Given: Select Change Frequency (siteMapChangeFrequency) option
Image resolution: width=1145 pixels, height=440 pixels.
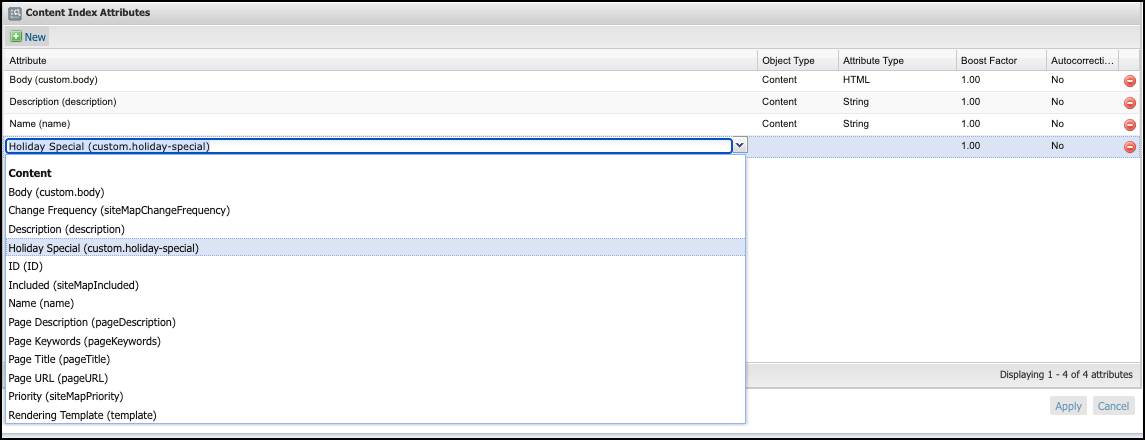Looking at the screenshot, I should tap(375, 211).
